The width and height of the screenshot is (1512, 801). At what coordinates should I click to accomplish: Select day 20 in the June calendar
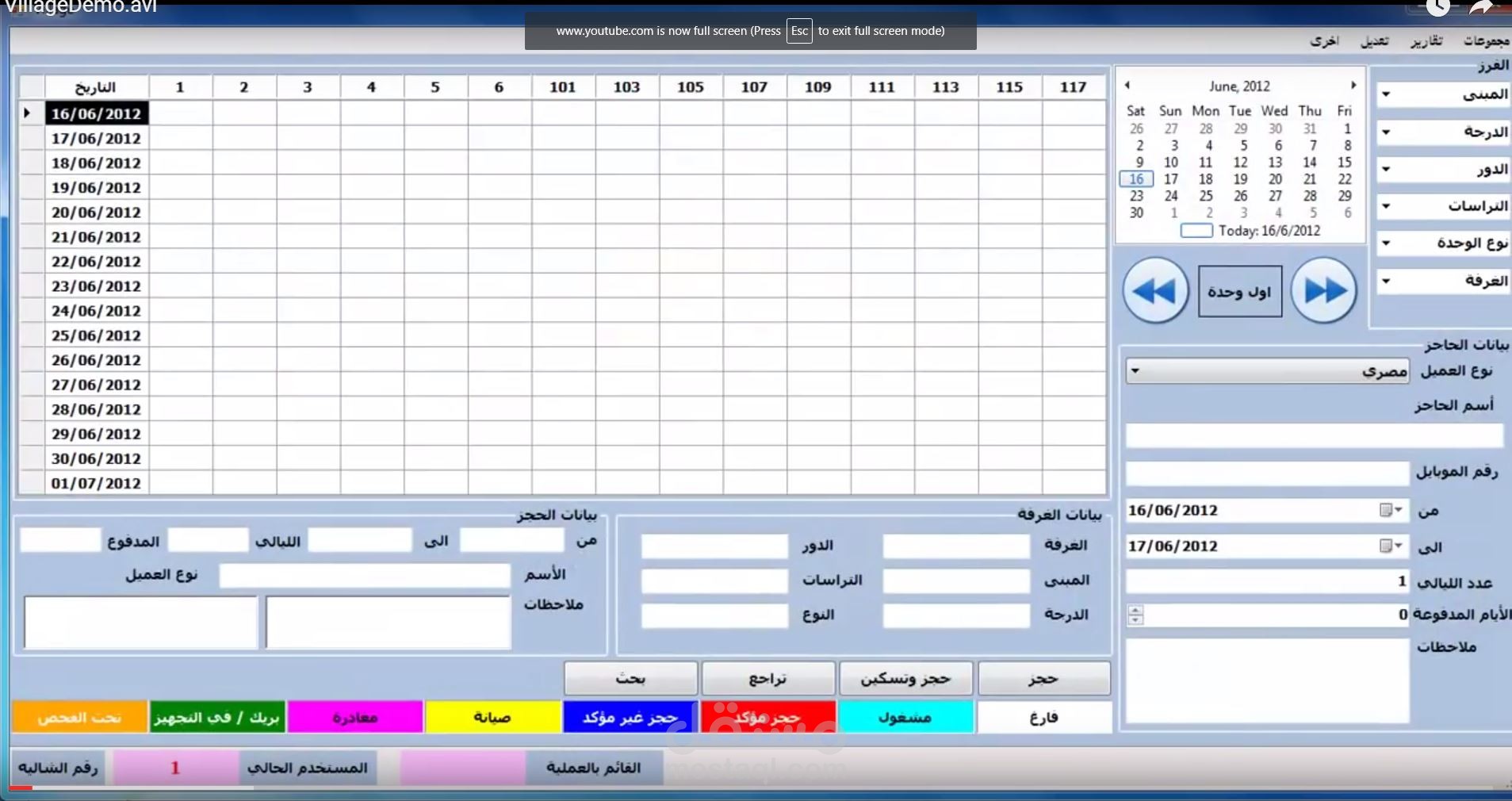point(1274,178)
